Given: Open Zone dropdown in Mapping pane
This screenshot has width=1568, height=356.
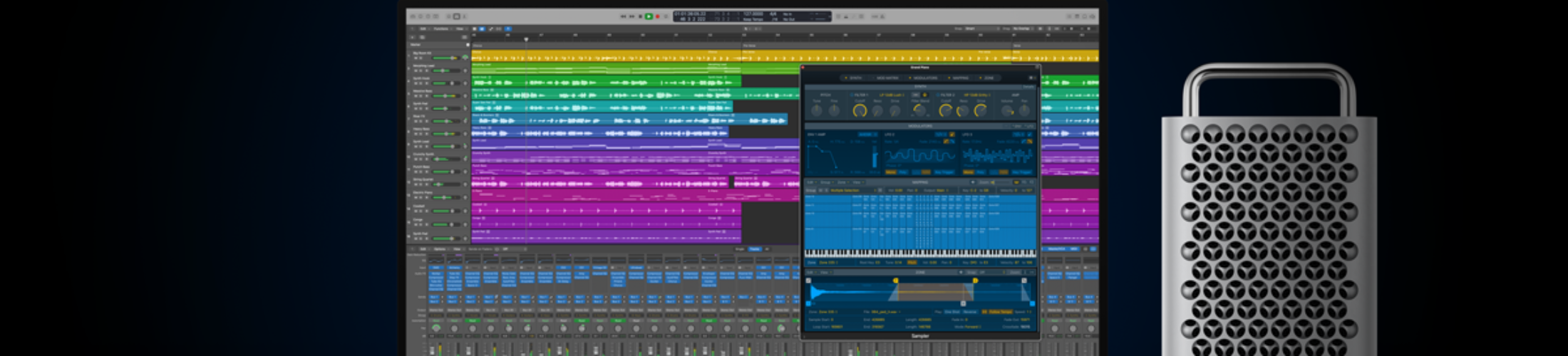Looking at the screenshot, I should 842,182.
